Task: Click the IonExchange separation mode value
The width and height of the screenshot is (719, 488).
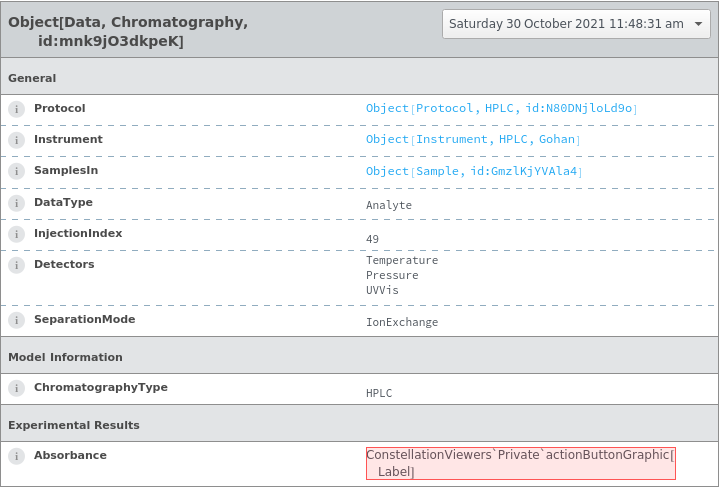Action: [402, 322]
